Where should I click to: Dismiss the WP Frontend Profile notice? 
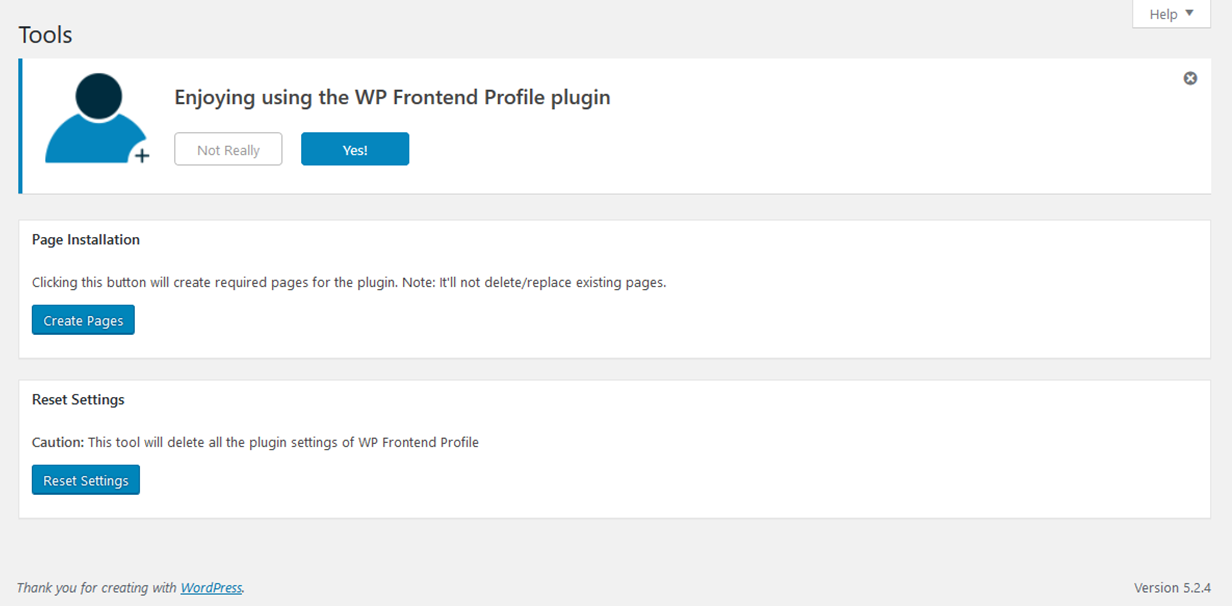(1190, 78)
